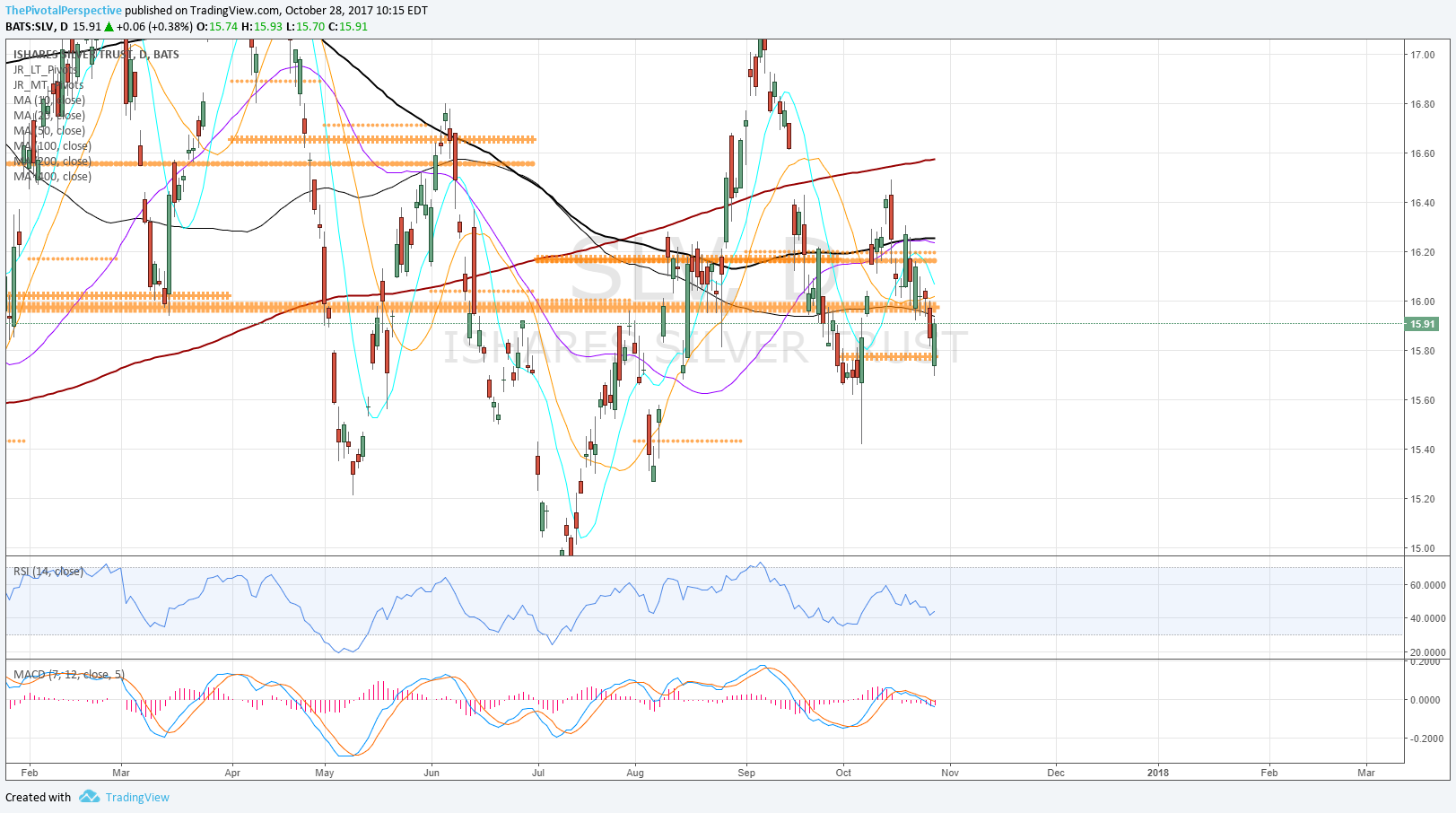Click the Jul time axis label

coord(538,773)
